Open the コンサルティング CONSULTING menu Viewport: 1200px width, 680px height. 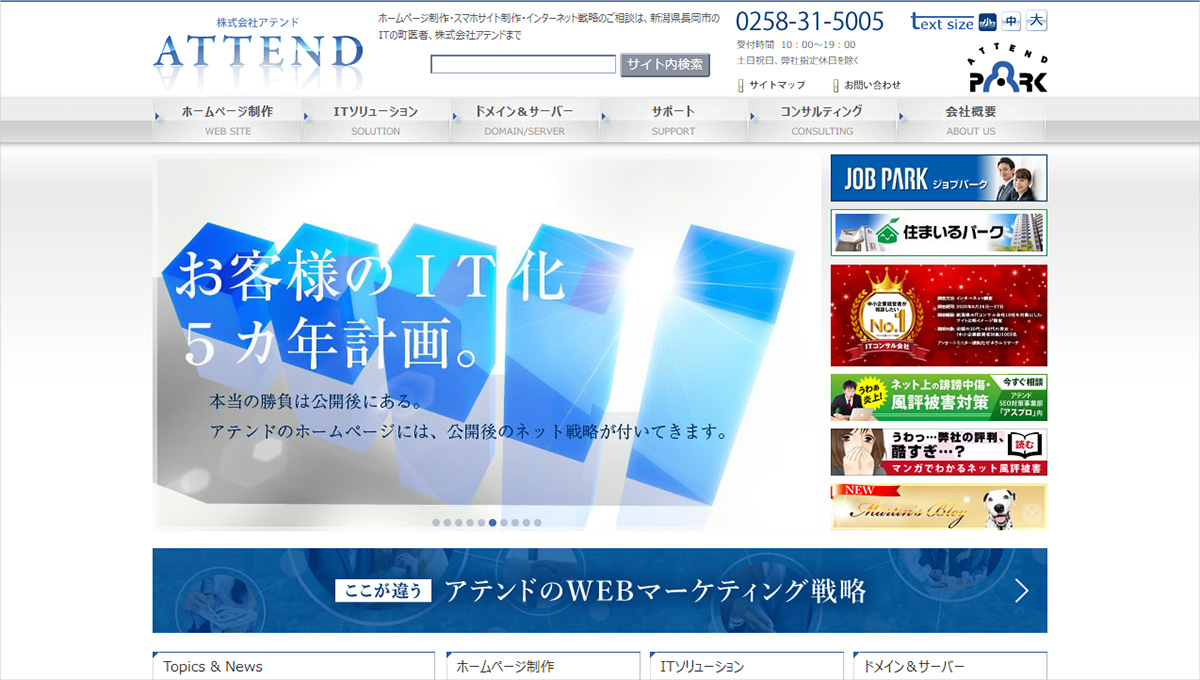click(x=822, y=120)
